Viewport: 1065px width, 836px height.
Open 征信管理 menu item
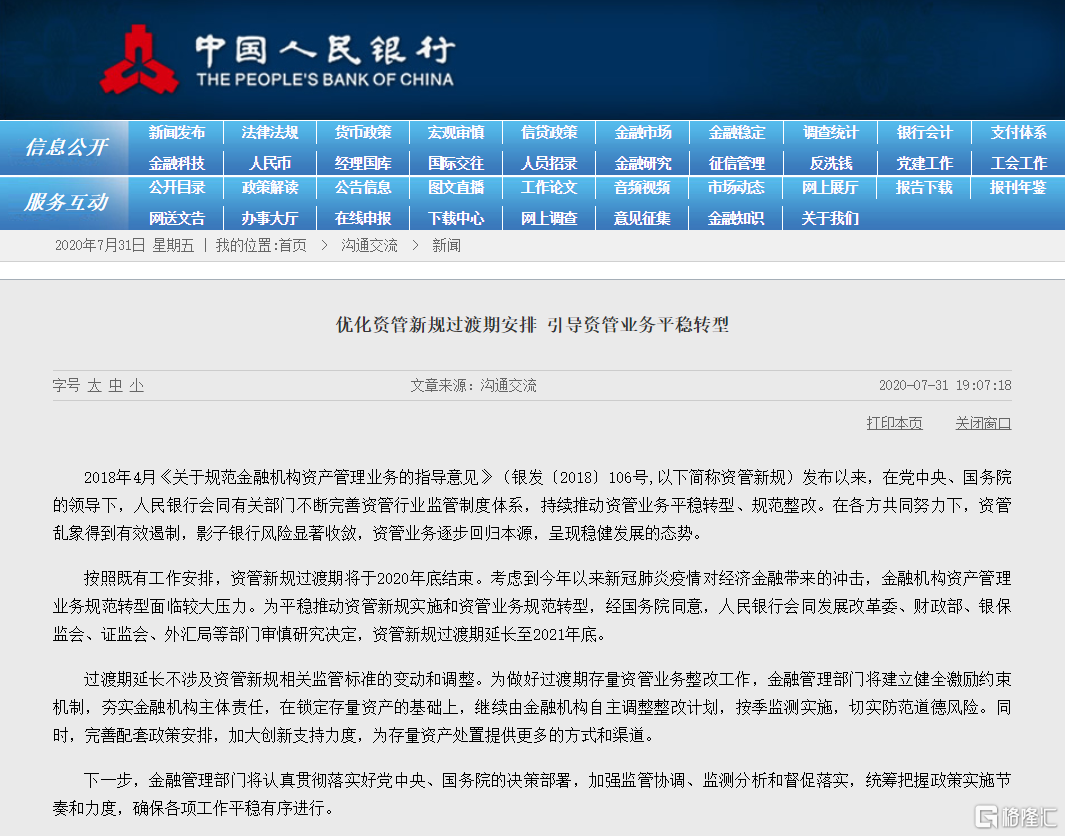tap(736, 163)
